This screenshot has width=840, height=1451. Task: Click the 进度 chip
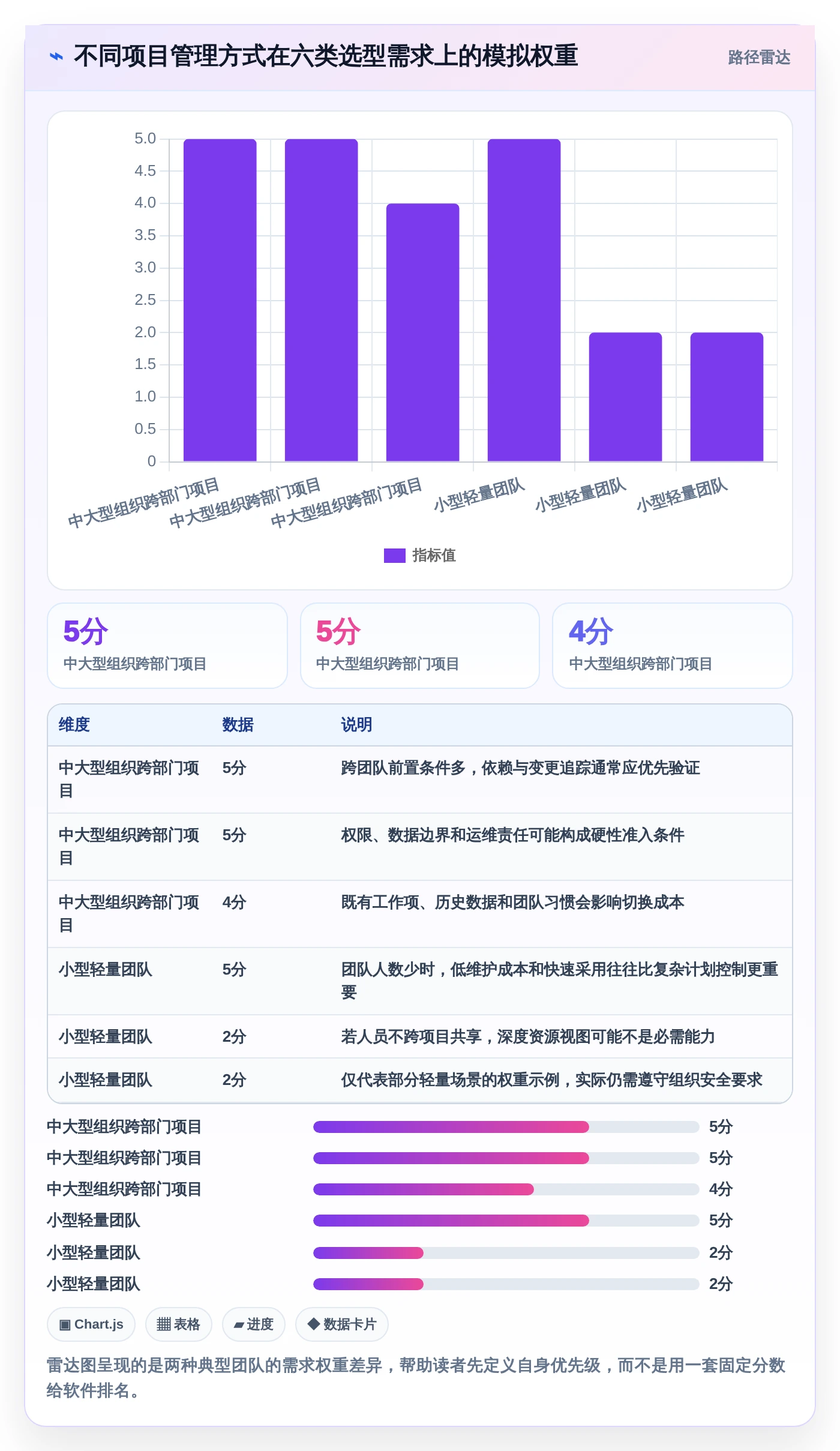[253, 1324]
